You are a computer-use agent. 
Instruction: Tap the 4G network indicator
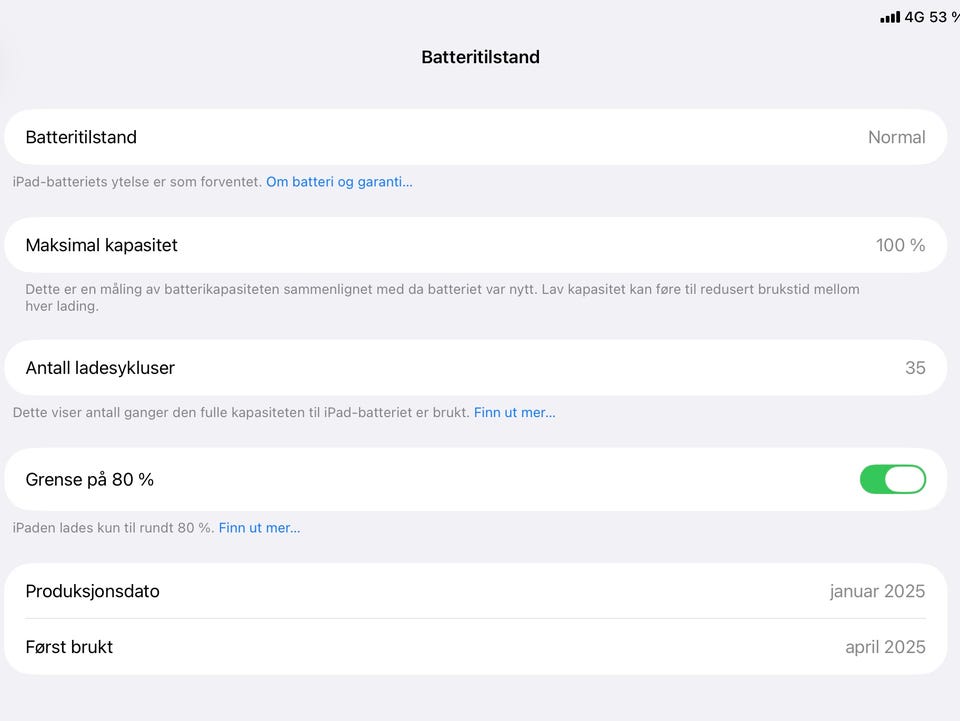(914, 17)
